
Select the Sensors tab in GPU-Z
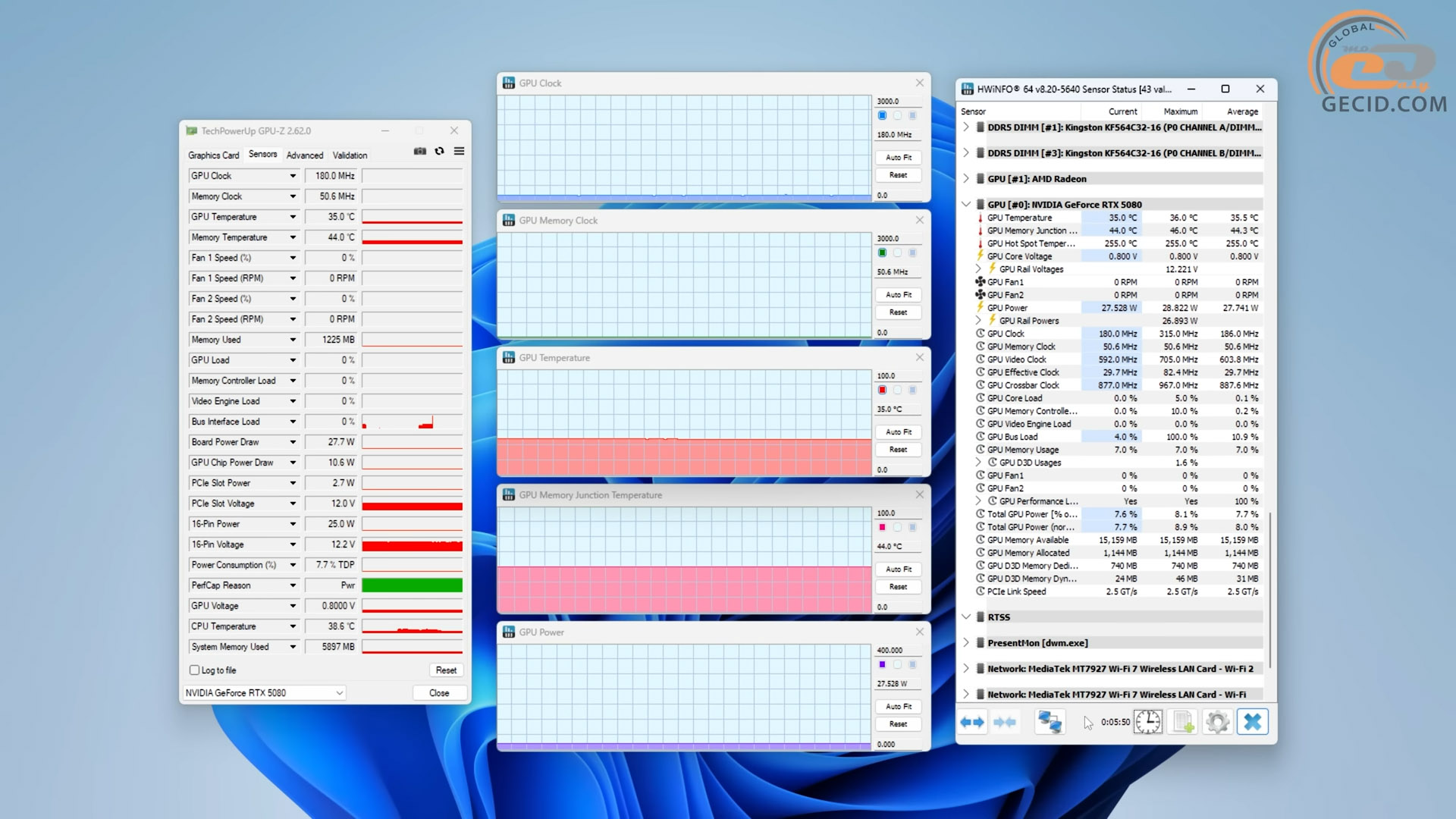(x=263, y=155)
